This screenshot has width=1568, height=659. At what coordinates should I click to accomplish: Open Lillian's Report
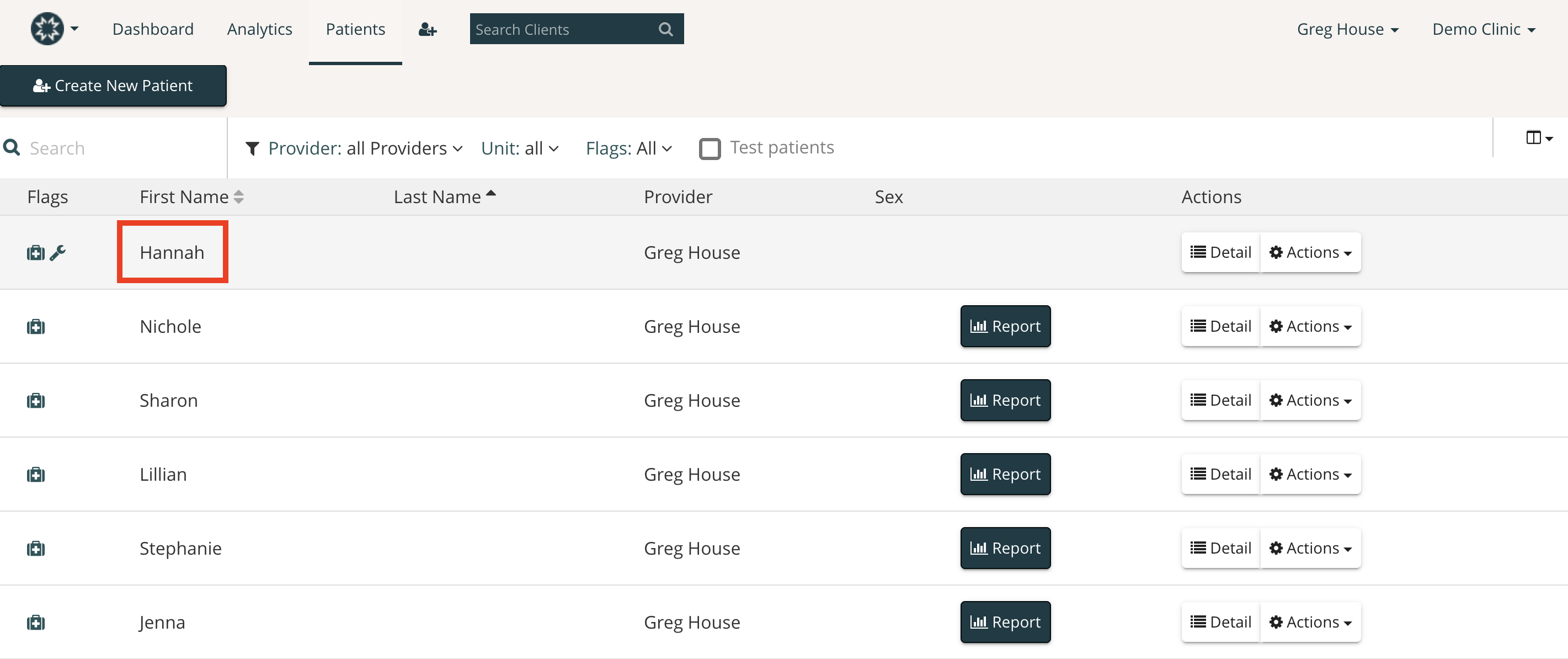[x=1005, y=475]
